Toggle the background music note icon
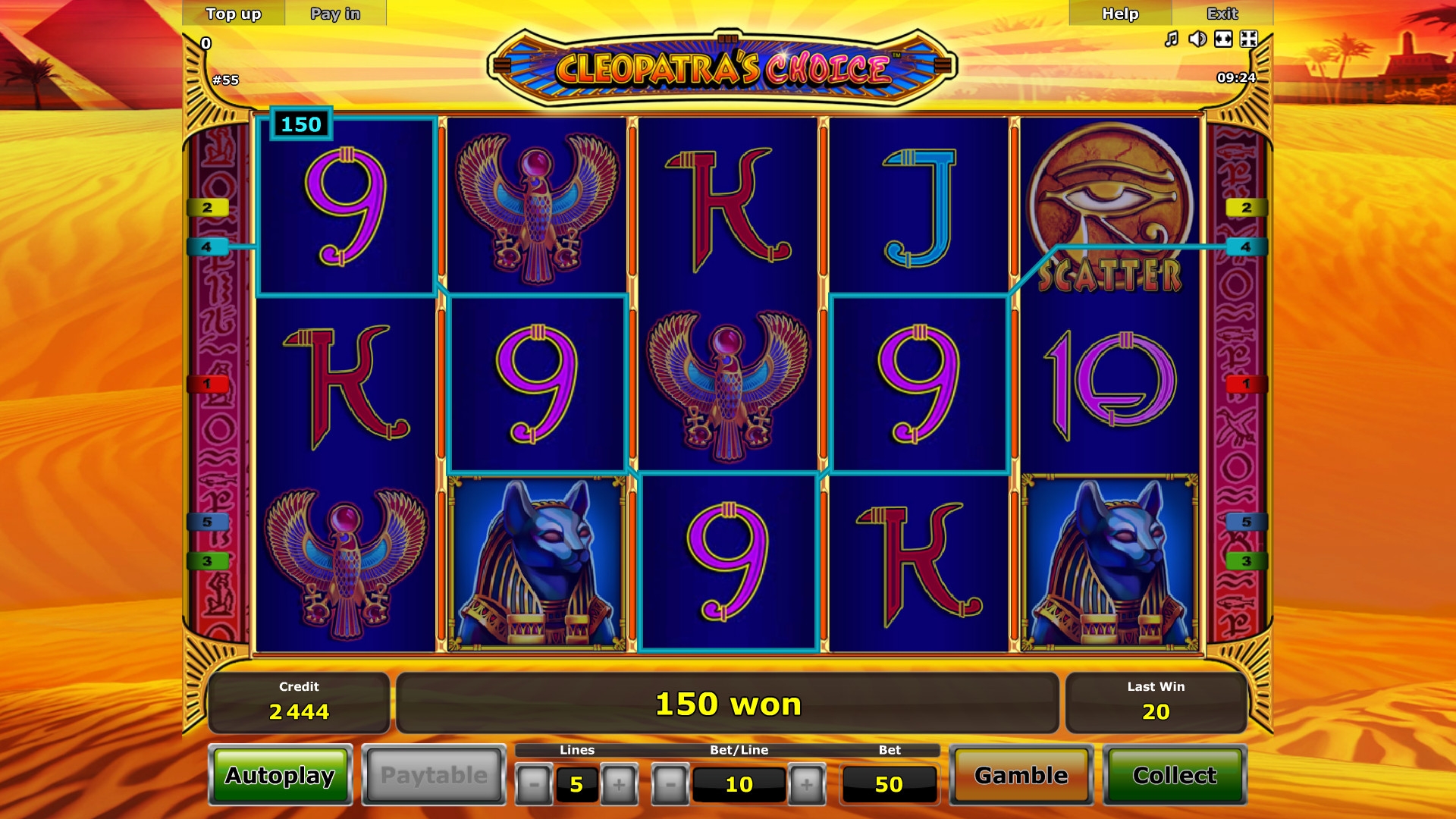 [1172, 39]
